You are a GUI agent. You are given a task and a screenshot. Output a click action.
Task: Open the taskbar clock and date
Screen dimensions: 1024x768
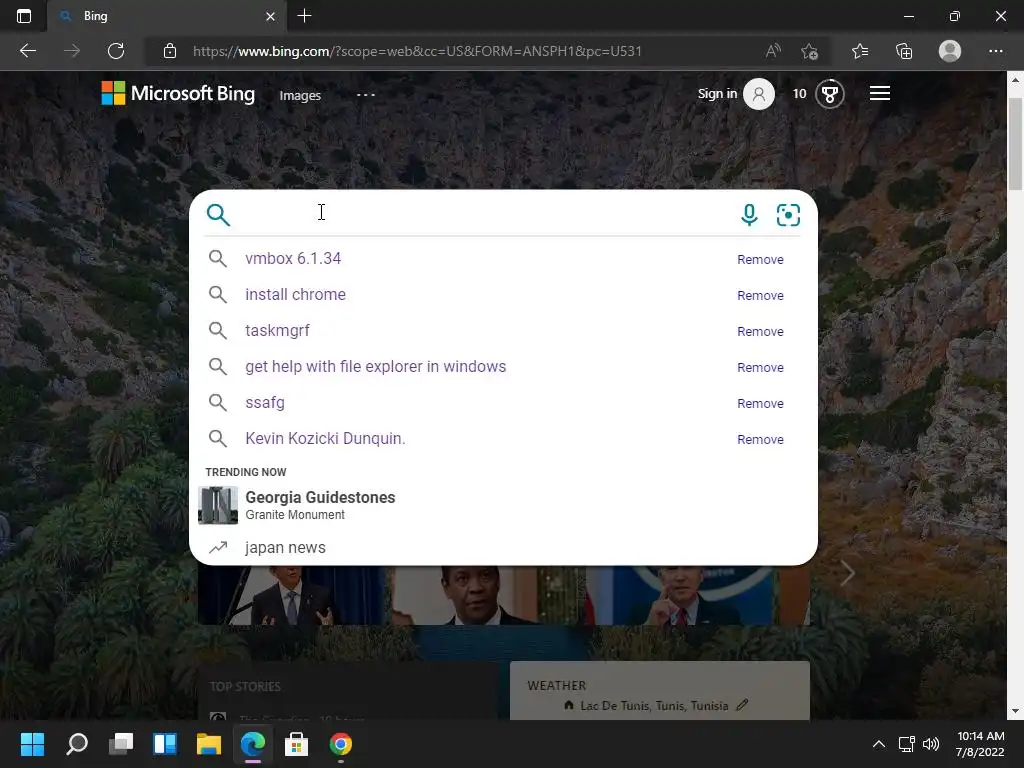980,744
